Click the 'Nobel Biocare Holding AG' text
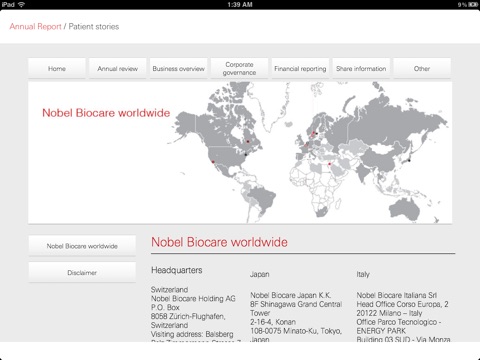The image size is (480, 360). 193,299
